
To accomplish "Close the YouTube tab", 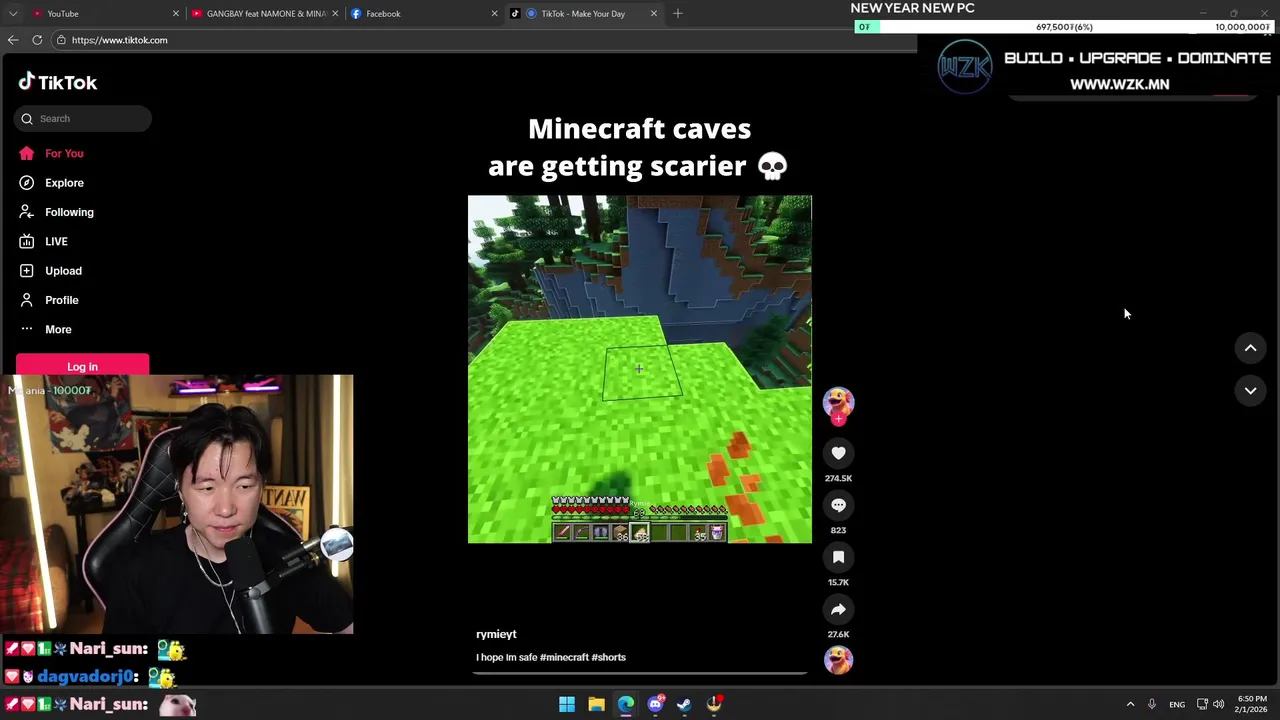I will (175, 14).
